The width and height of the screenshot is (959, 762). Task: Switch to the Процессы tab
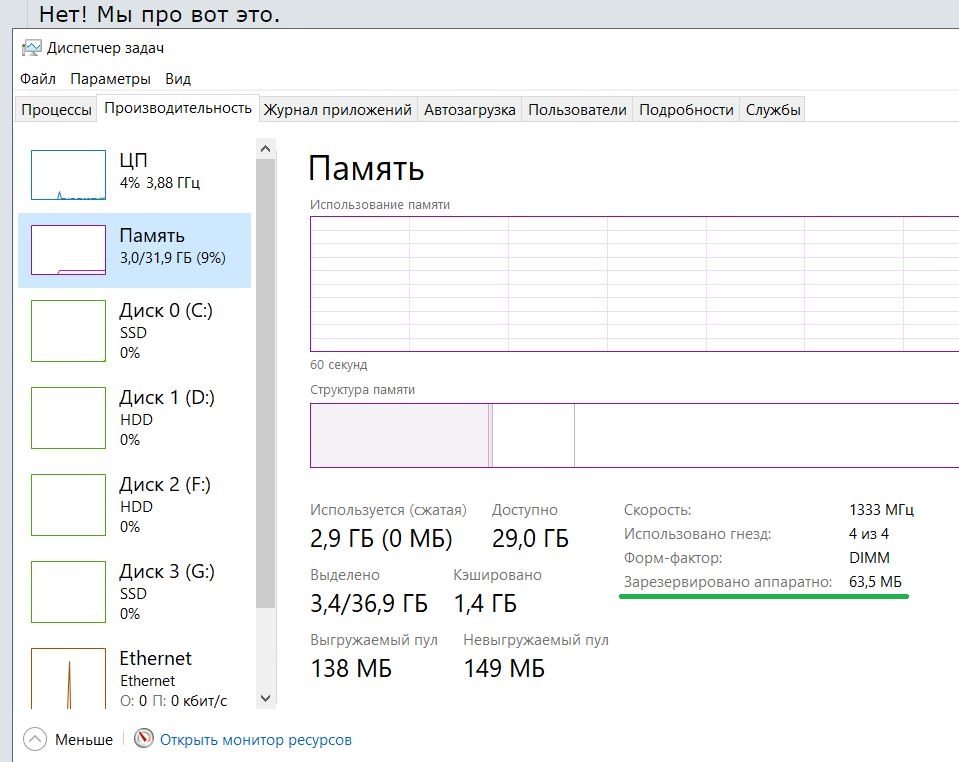[56, 110]
